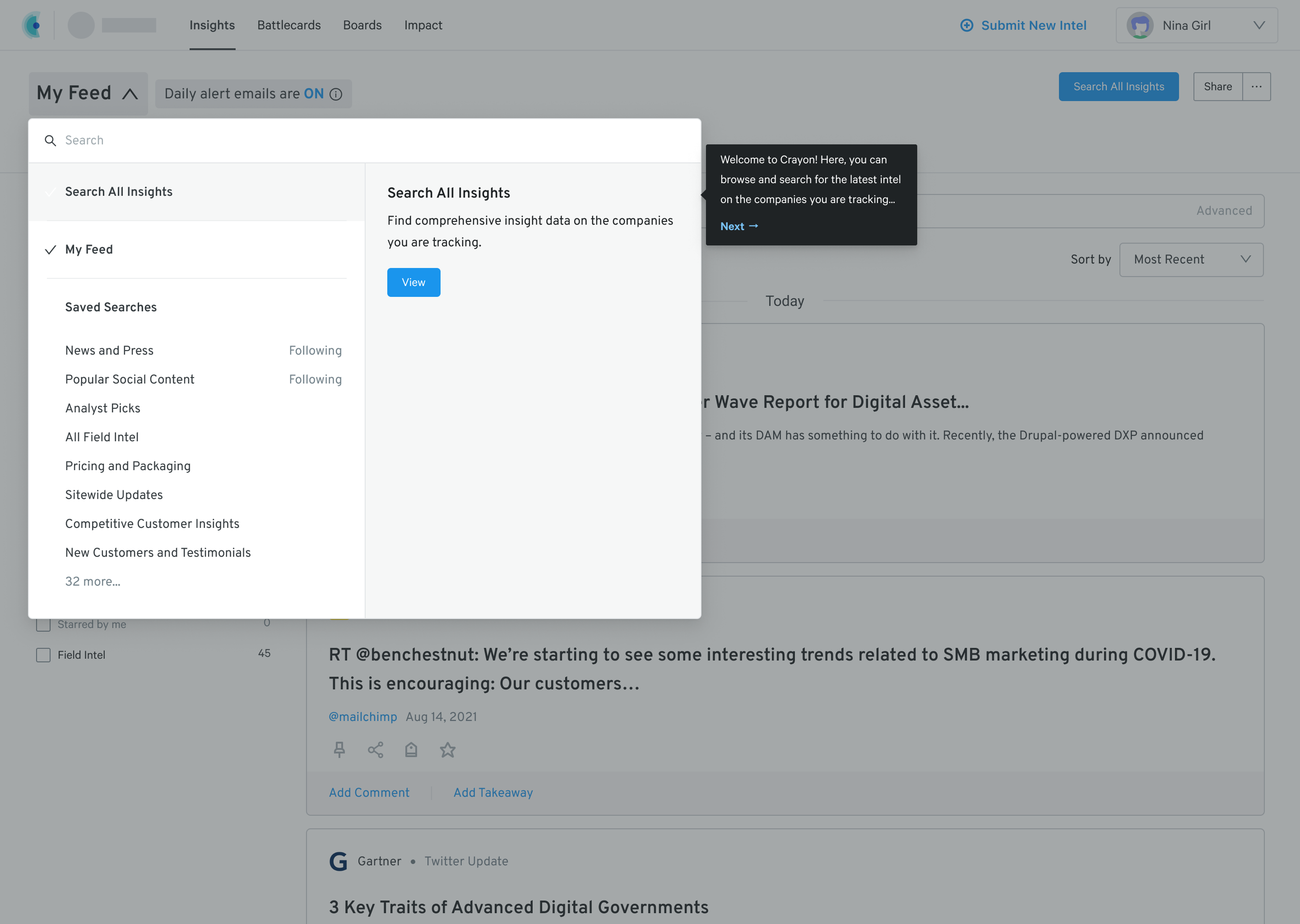Select My Feed in the dropdown list
This screenshot has height=924, width=1300.
click(89, 249)
